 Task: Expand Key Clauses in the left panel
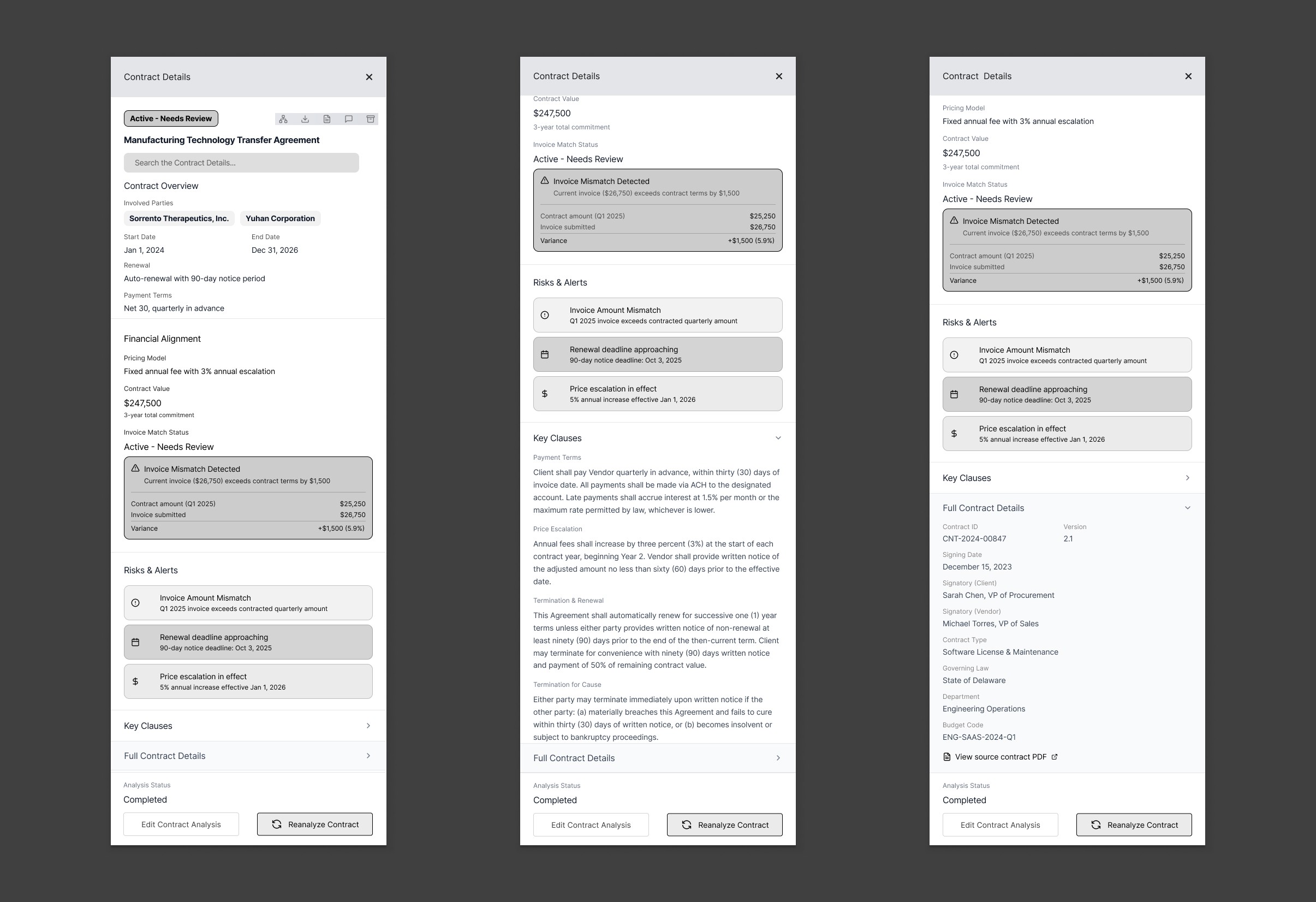click(368, 726)
